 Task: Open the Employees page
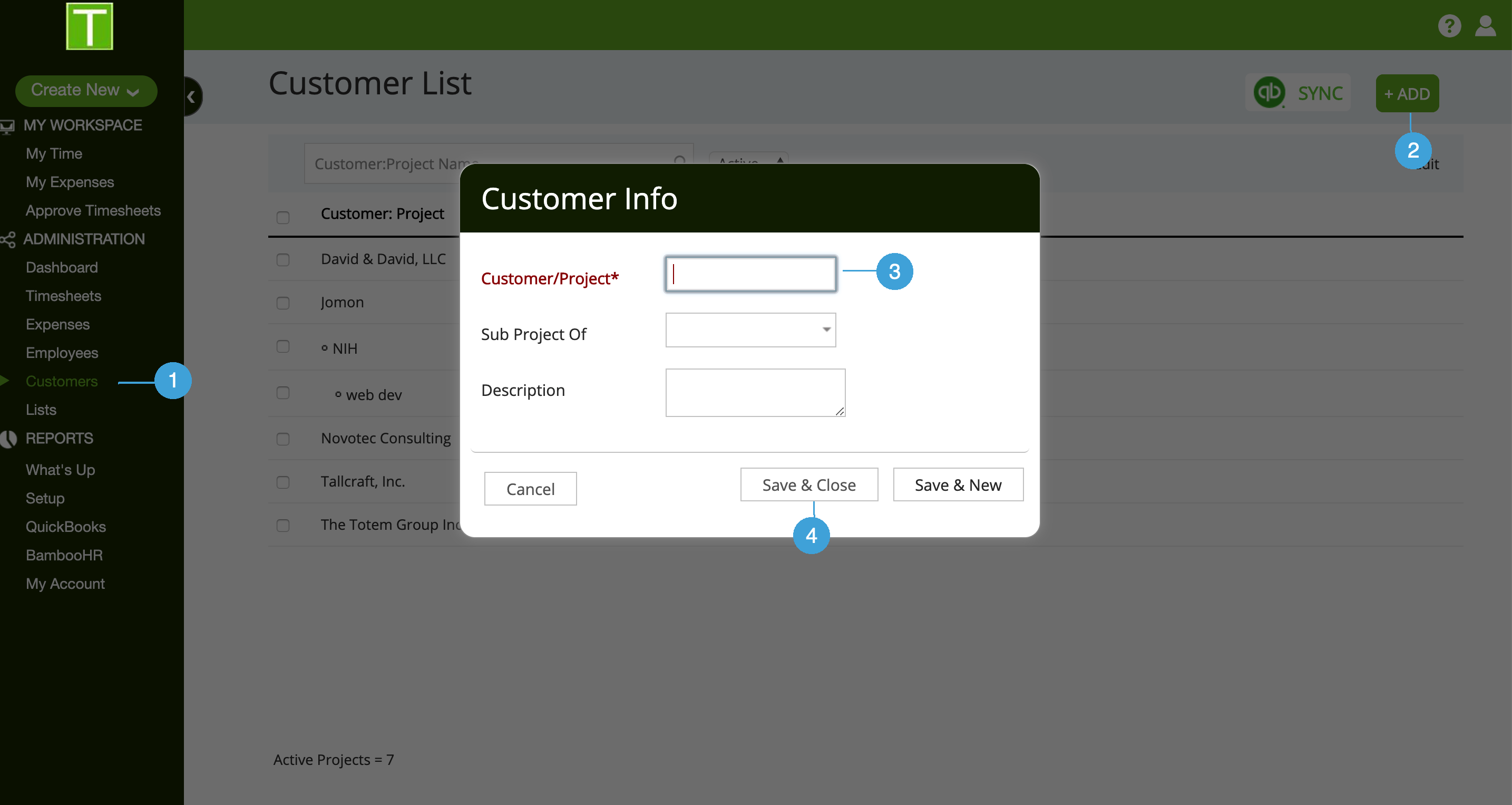(62, 353)
